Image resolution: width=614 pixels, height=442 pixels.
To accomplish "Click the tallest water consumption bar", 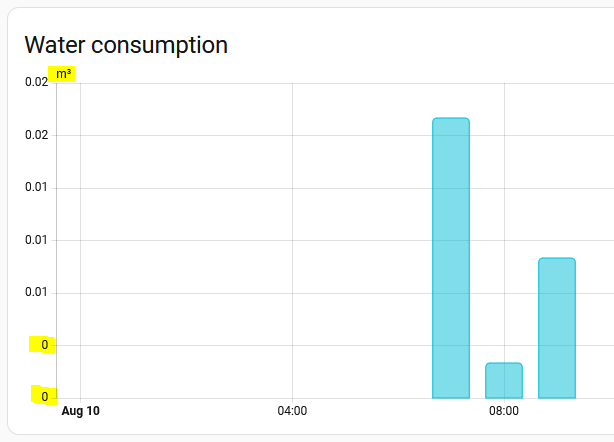I will pyautogui.click(x=451, y=258).
